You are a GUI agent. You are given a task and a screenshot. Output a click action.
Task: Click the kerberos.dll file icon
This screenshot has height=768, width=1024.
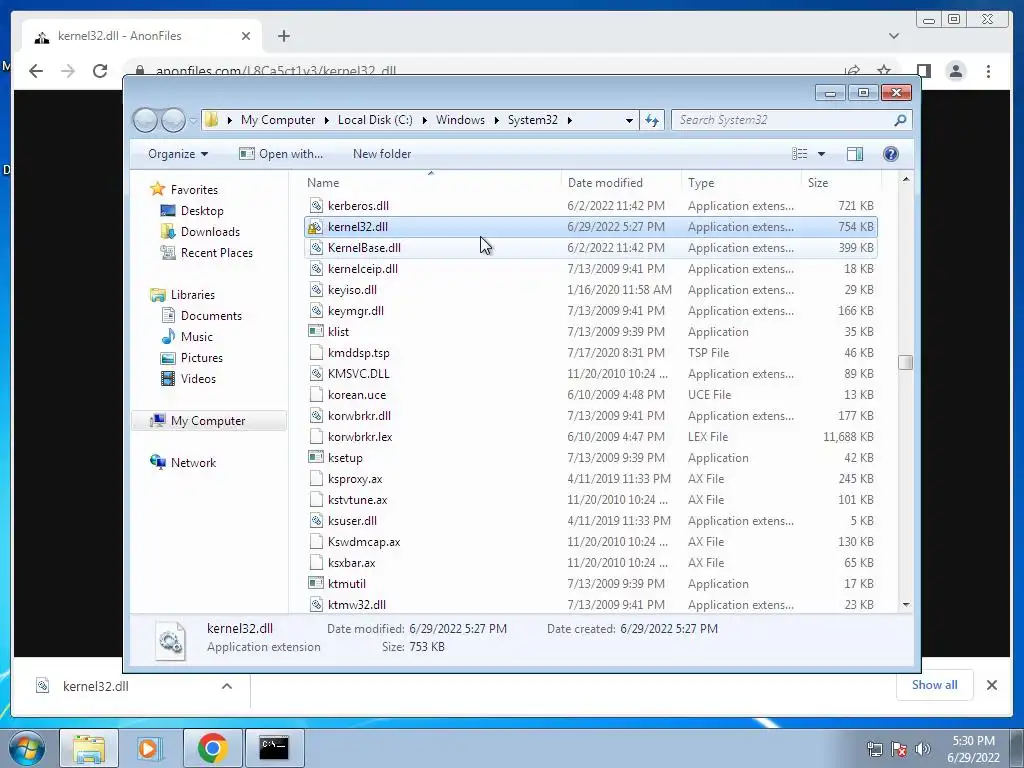coord(316,206)
